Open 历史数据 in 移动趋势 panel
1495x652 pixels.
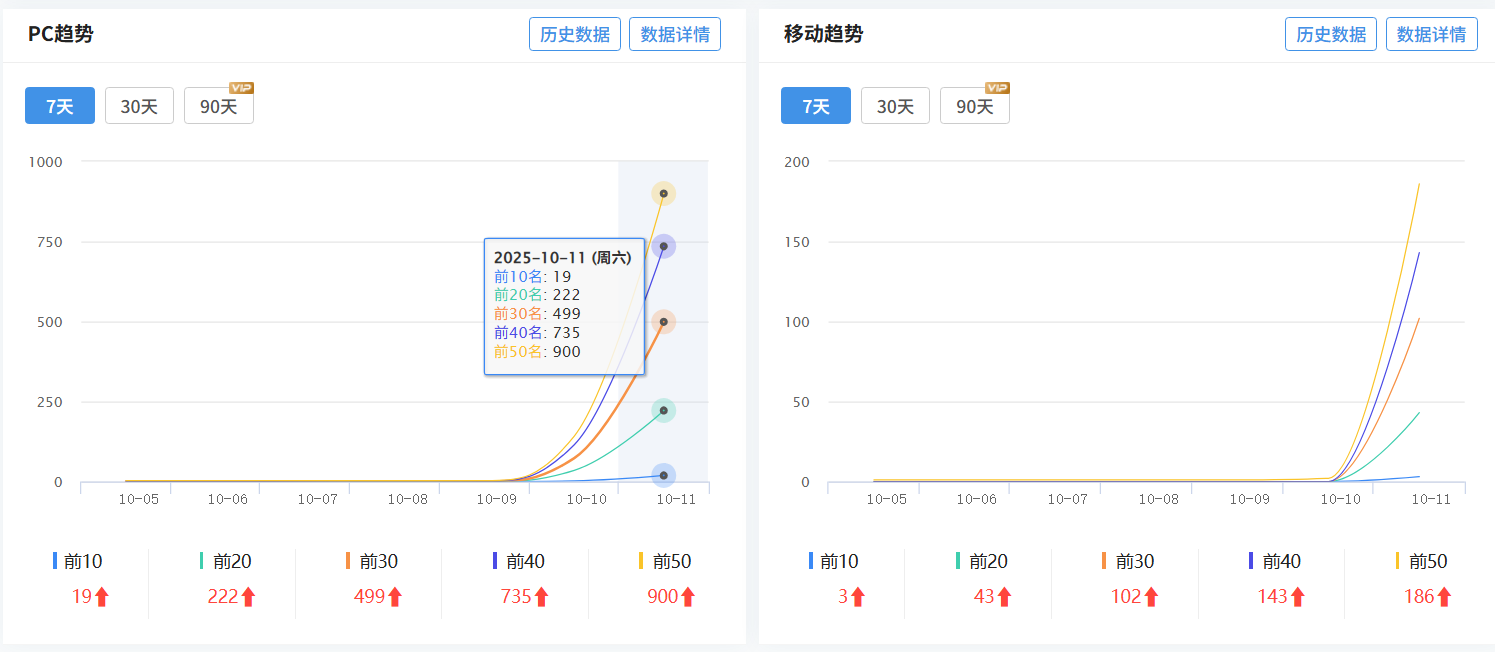[1331, 34]
